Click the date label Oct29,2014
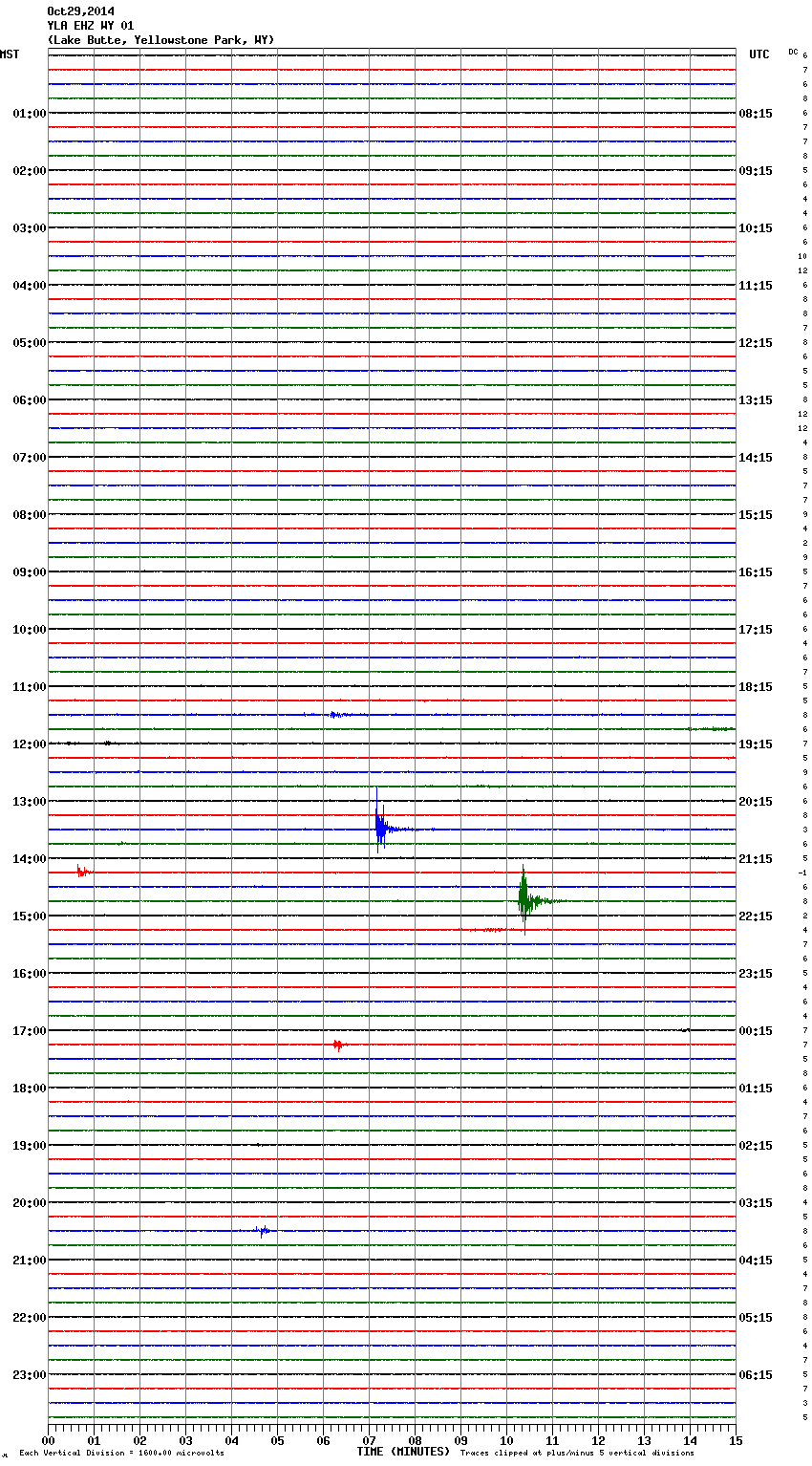 (80, 11)
